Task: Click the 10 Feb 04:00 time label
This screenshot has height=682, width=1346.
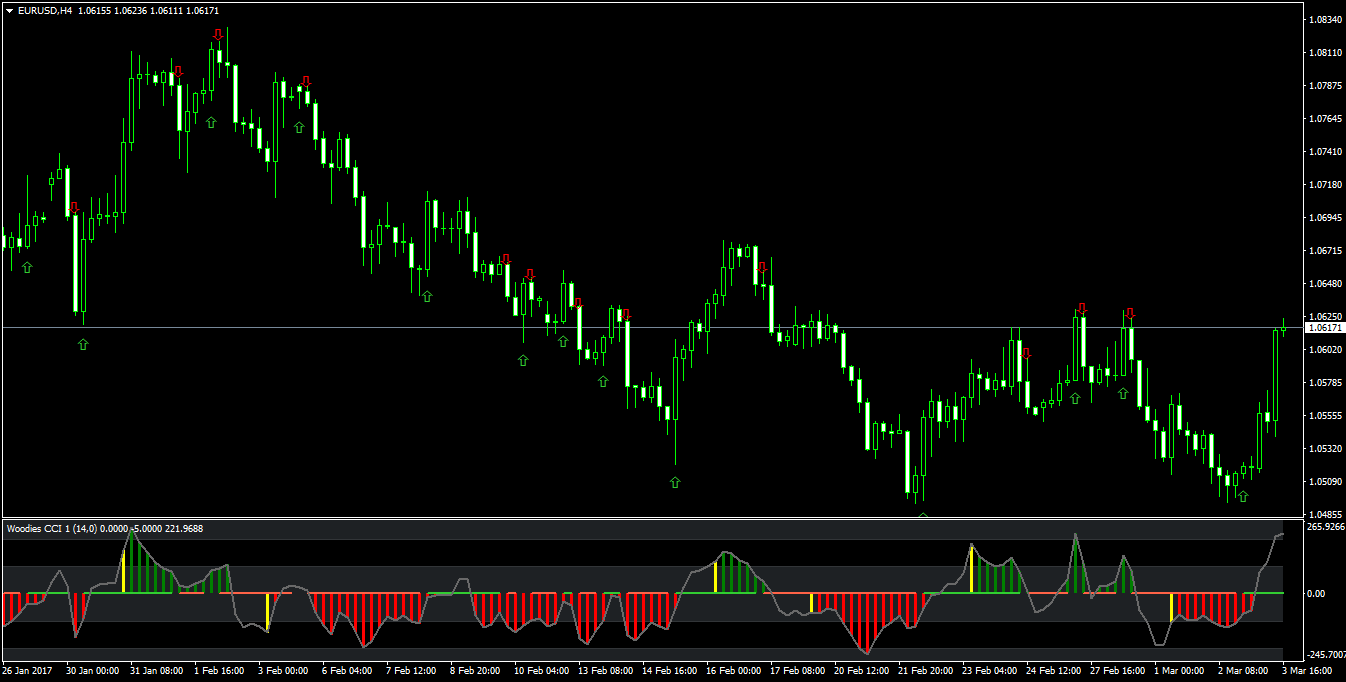Action: 541,671
